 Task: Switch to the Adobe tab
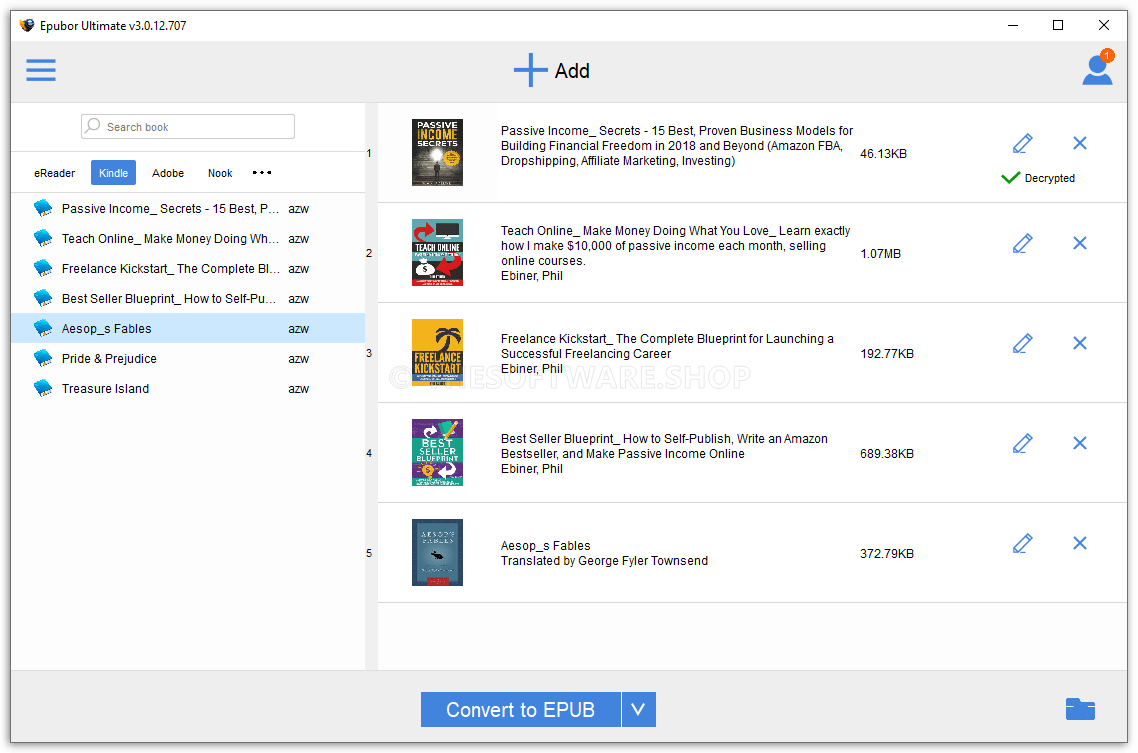click(x=168, y=173)
